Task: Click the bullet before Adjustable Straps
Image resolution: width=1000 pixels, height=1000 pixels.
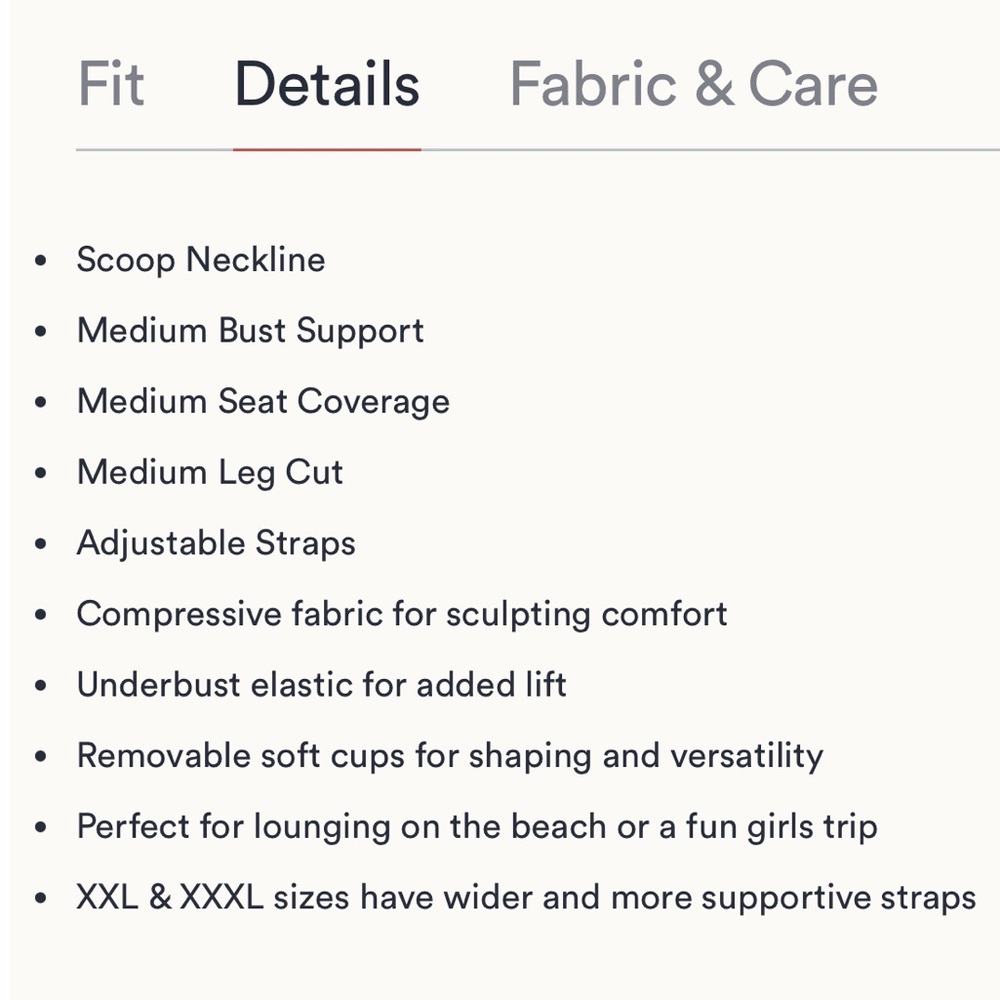Action: (x=41, y=543)
